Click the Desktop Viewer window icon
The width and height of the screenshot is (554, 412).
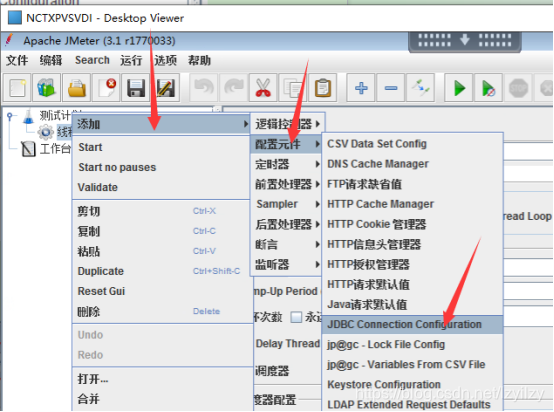pyautogui.click(x=15, y=18)
